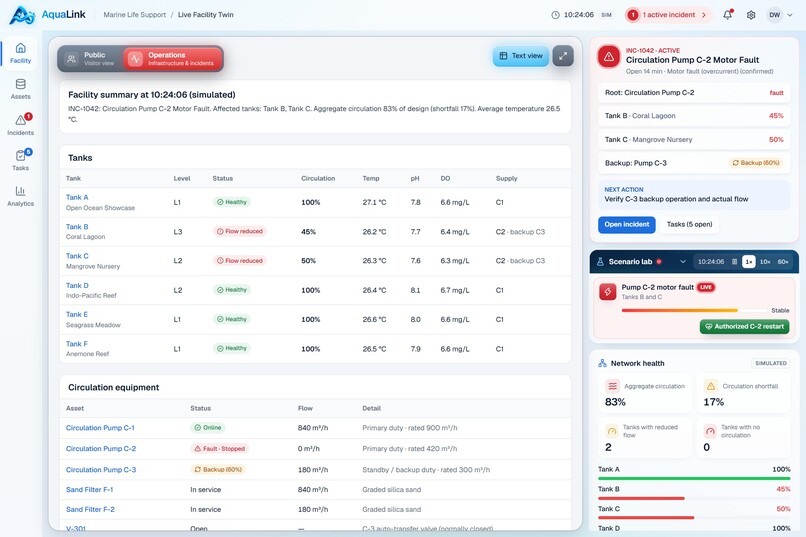Click the Open incident button
The width and height of the screenshot is (806, 537).
coord(627,225)
